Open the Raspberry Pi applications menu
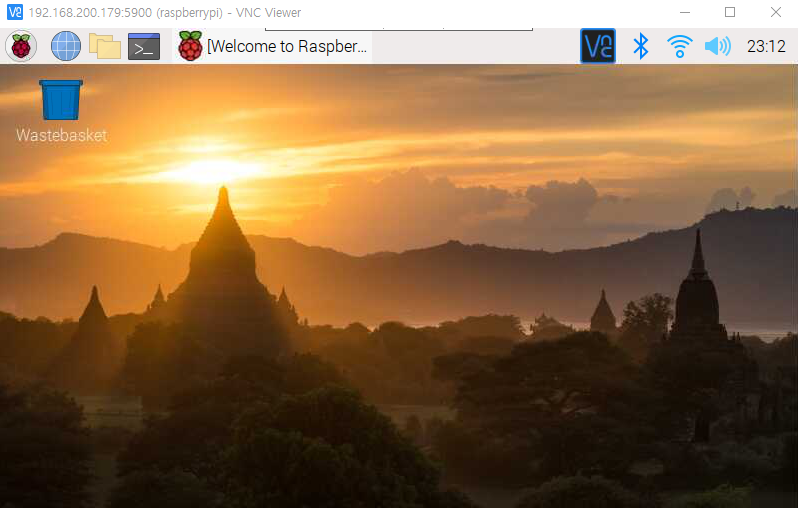This screenshot has height=508, width=798. 21,46
